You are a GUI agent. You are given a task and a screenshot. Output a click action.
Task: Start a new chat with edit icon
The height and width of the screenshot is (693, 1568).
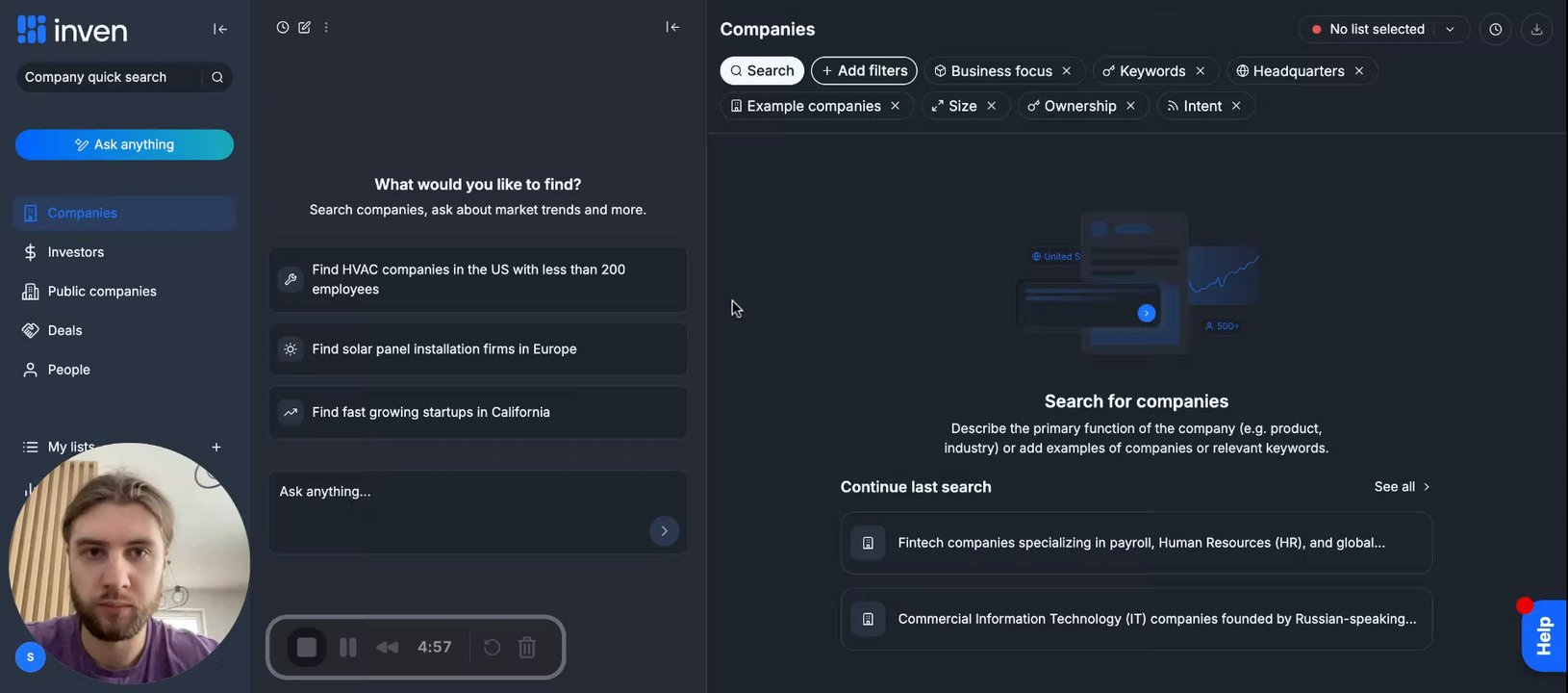coord(304,28)
